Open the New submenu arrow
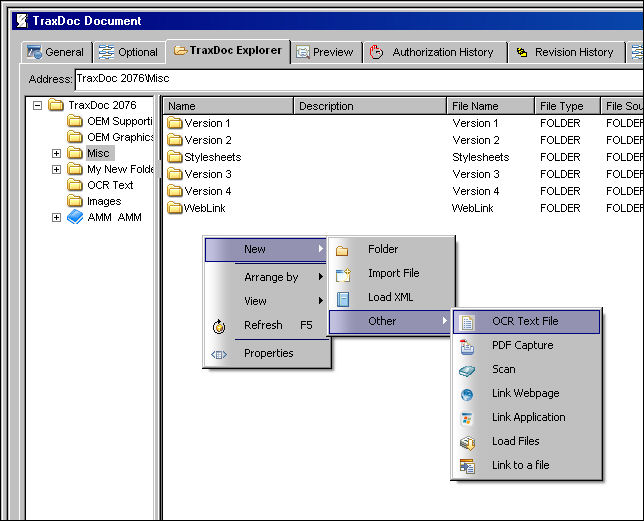 [x=321, y=248]
